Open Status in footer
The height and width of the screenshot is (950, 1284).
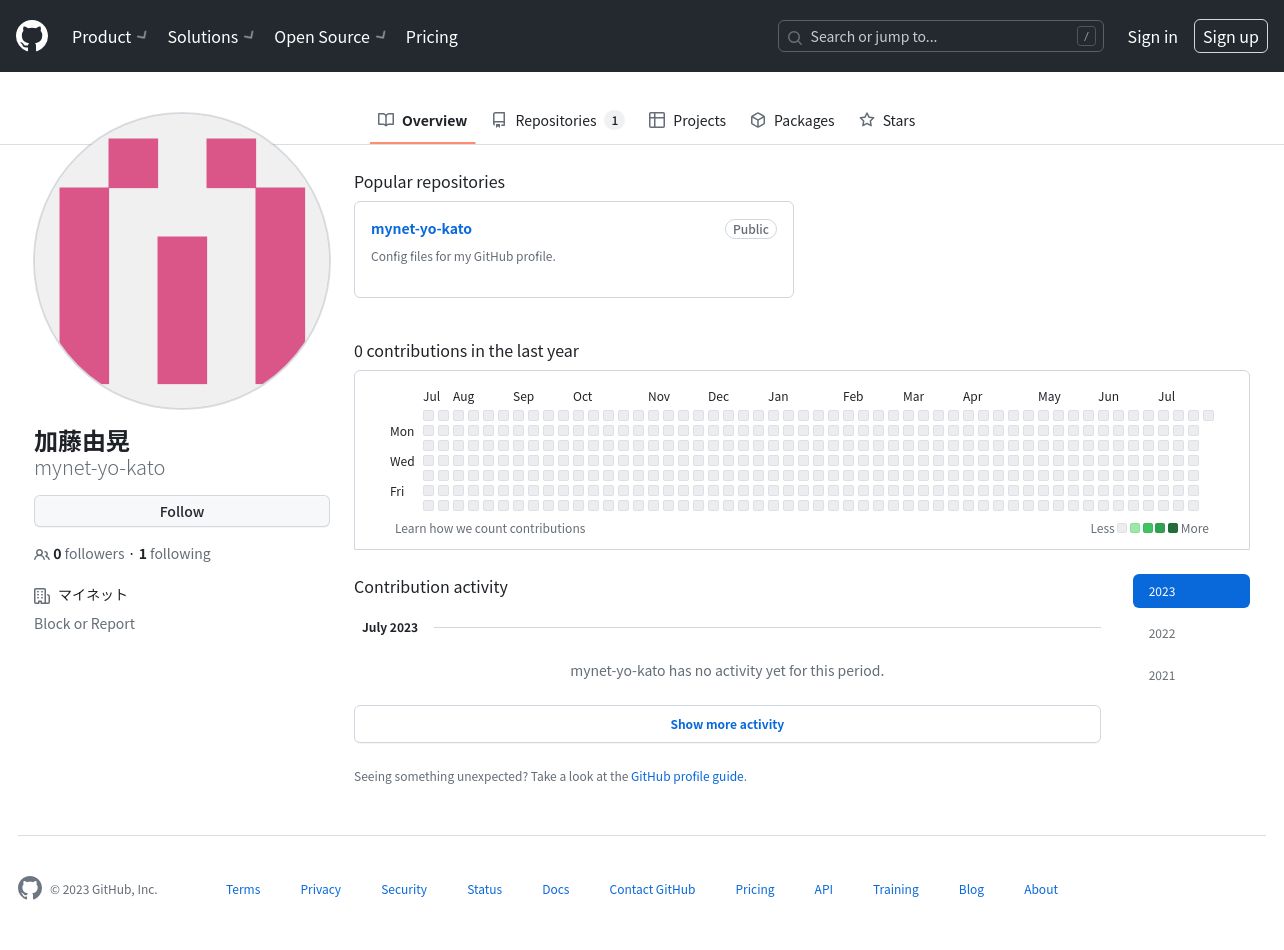[x=485, y=889]
